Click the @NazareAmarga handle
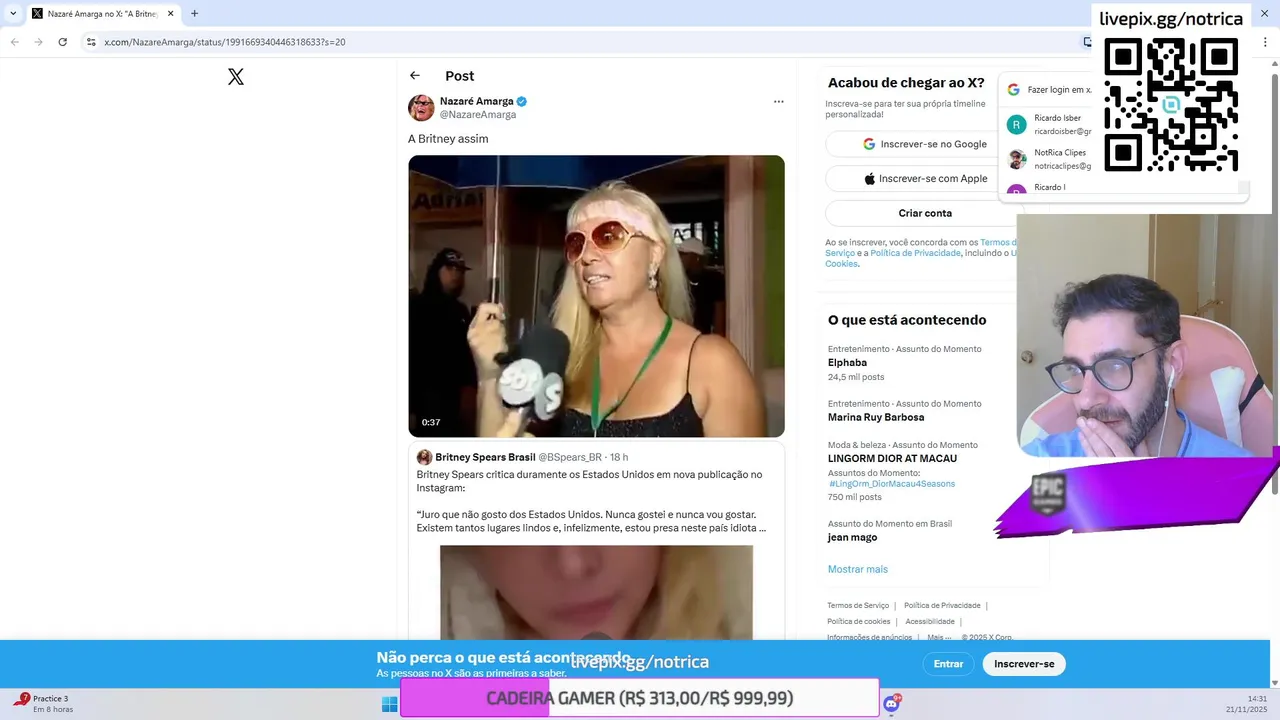The height and width of the screenshot is (720, 1280). [x=478, y=115]
